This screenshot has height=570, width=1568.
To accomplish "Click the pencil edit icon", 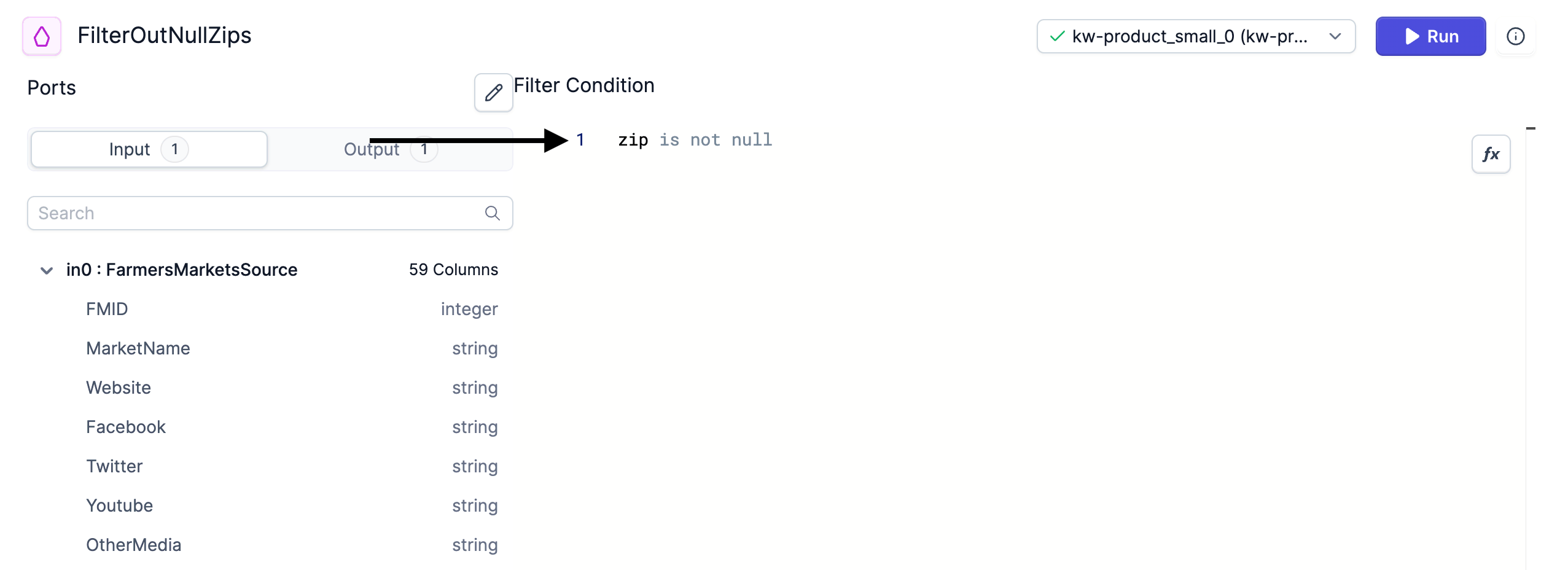I will [493, 93].
